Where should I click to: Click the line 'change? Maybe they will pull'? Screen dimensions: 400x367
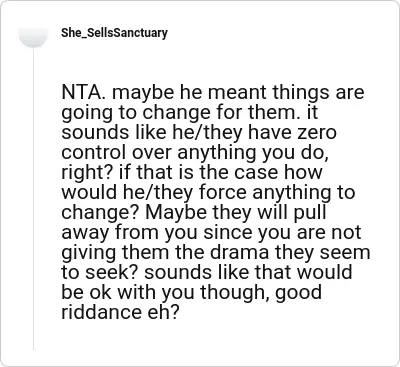194,213
